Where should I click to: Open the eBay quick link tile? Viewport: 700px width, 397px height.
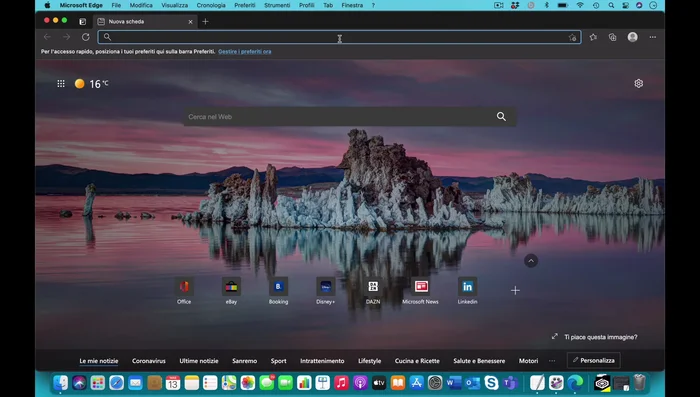click(x=231, y=291)
